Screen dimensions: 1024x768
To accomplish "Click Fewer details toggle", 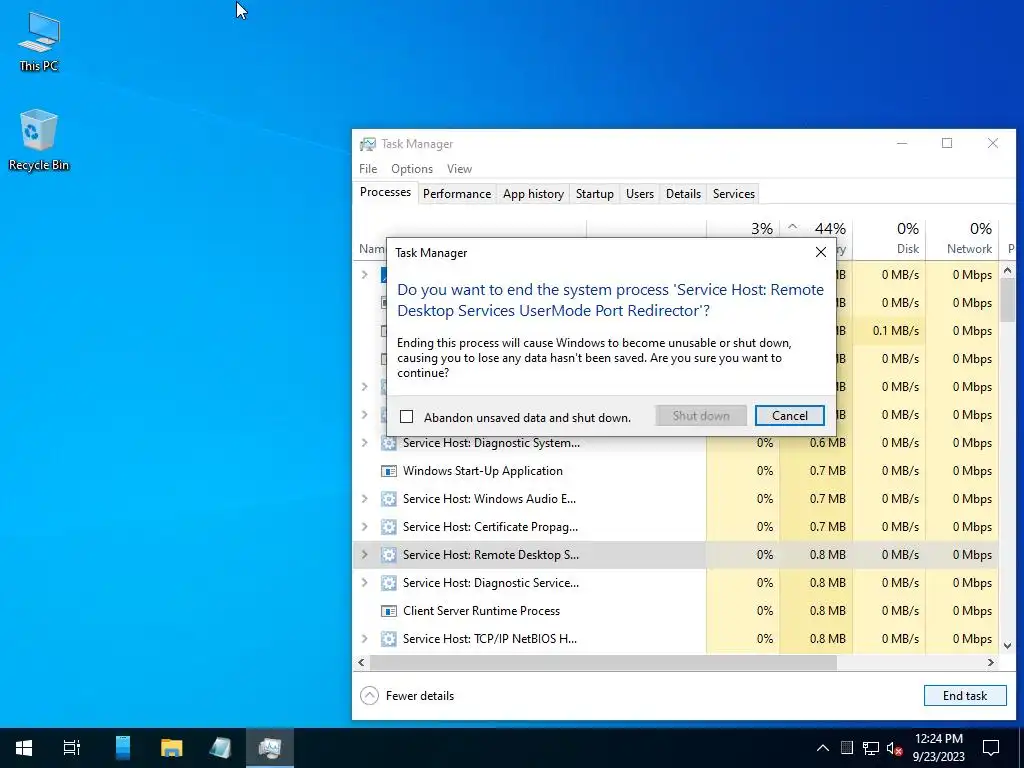I will click(x=407, y=696).
